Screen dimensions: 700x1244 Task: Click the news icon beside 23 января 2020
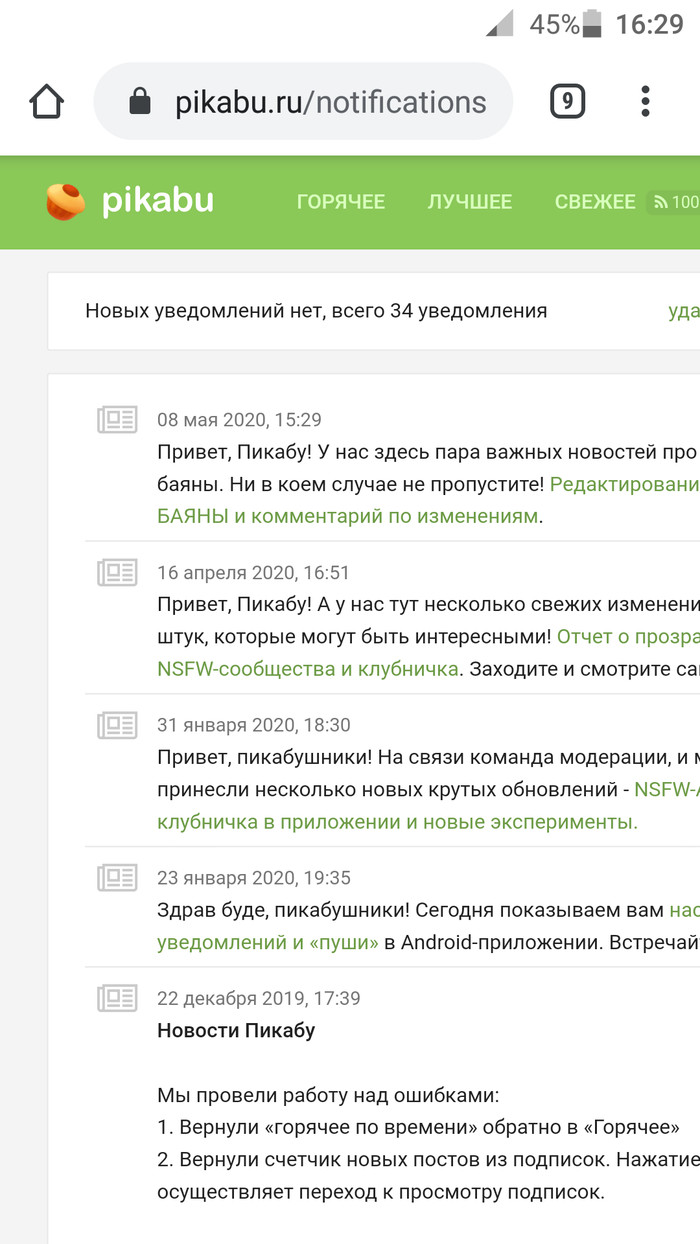point(117,877)
